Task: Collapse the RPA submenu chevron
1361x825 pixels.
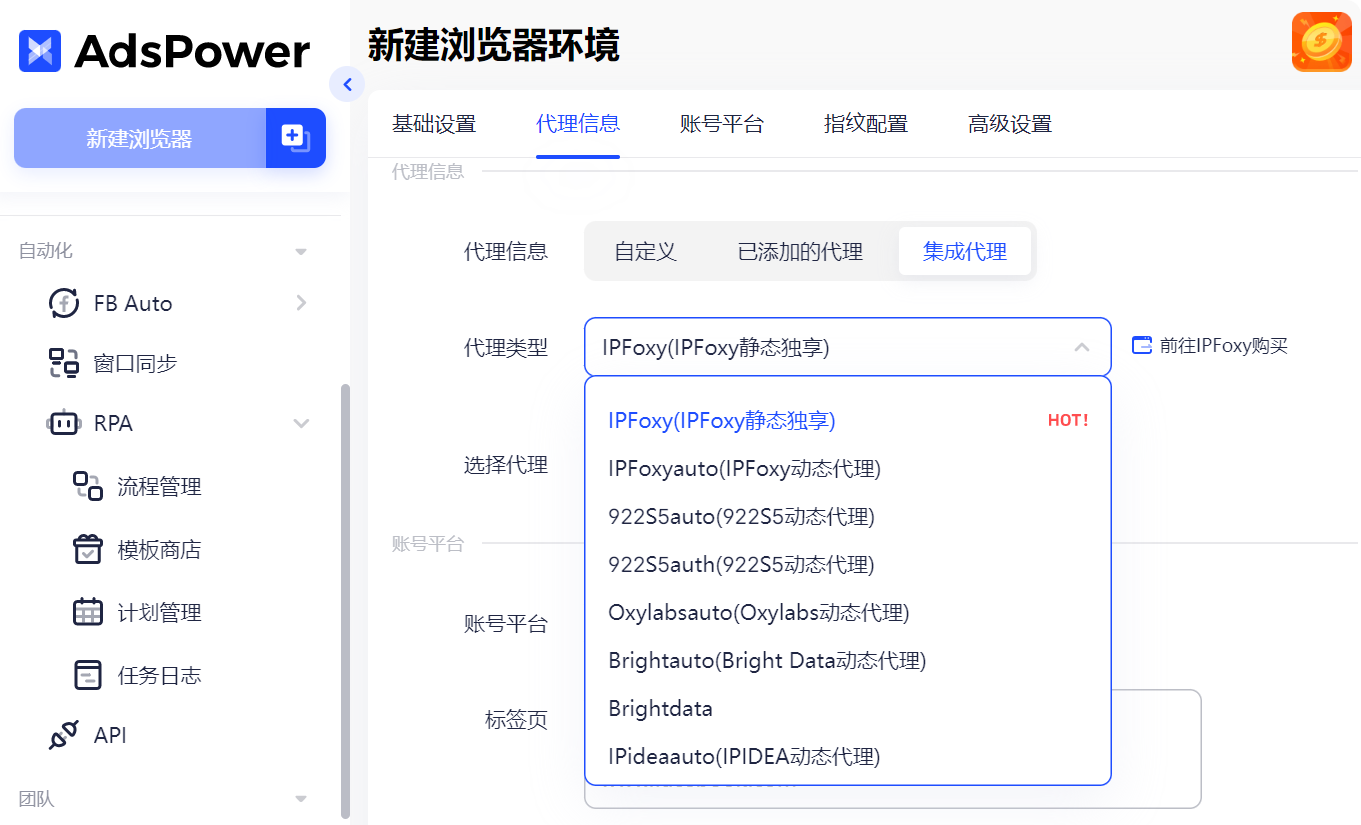Action: [x=301, y=423]
